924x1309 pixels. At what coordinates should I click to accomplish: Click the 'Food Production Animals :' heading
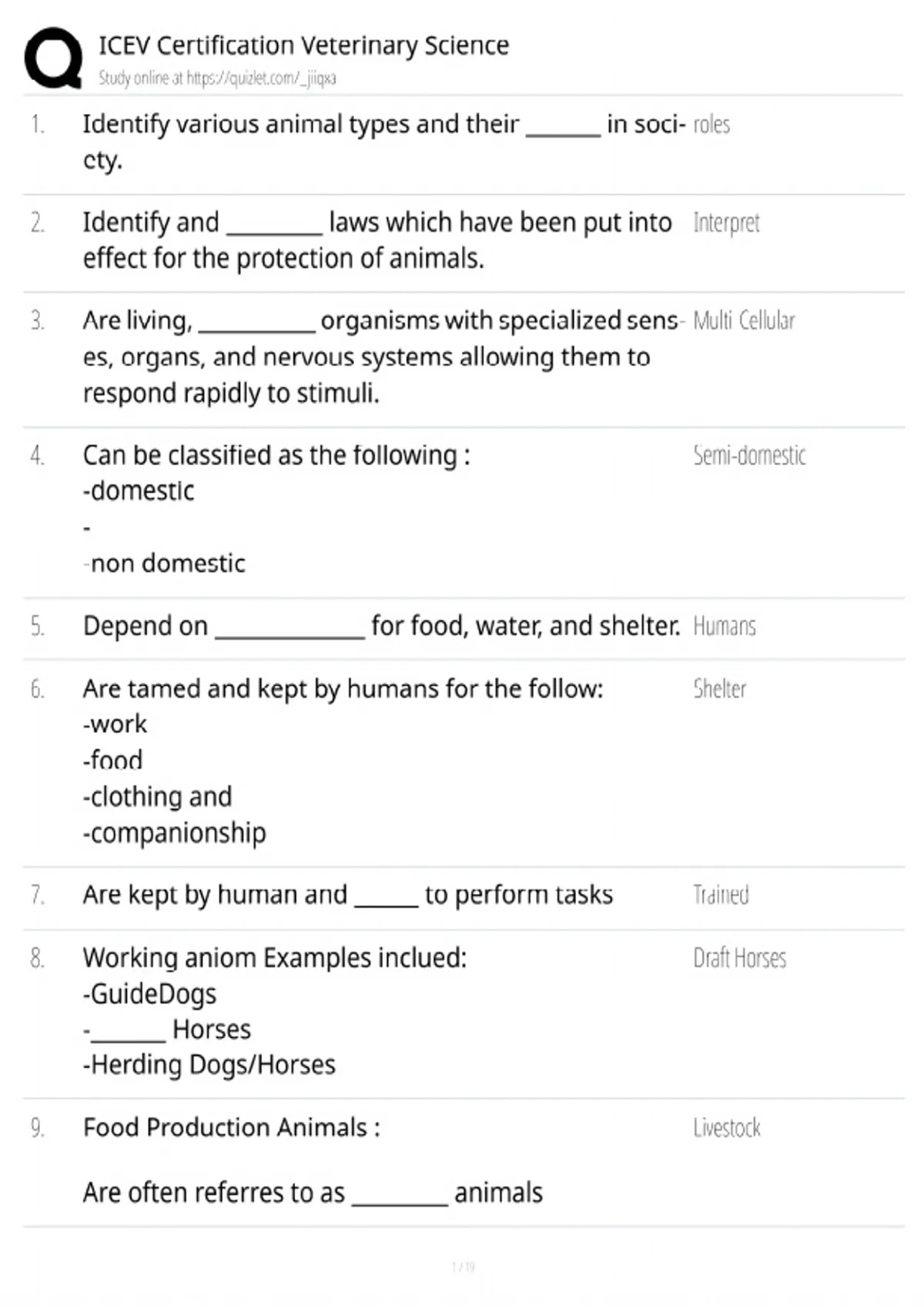tap(232, 1128)
